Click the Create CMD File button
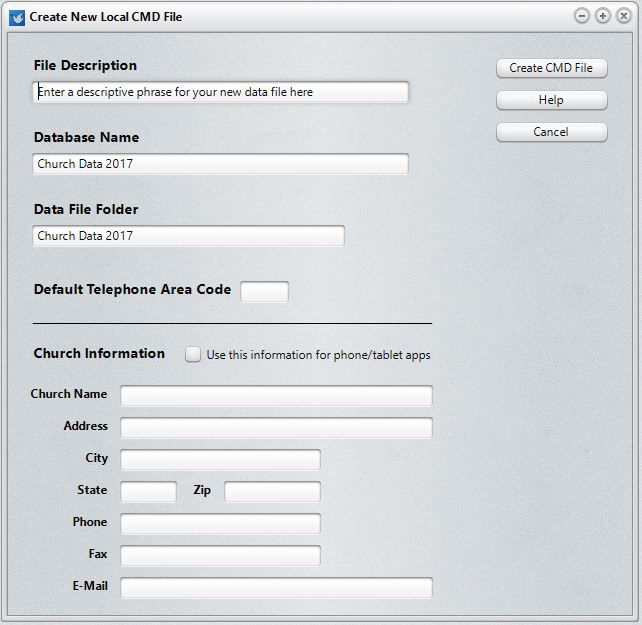 (552, 68)
